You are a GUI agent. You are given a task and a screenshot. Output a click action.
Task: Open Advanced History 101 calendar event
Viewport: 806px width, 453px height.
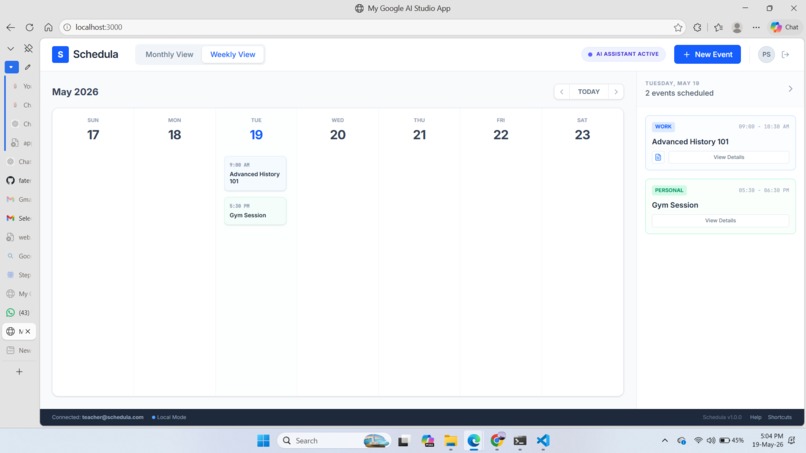coord(255,173)
